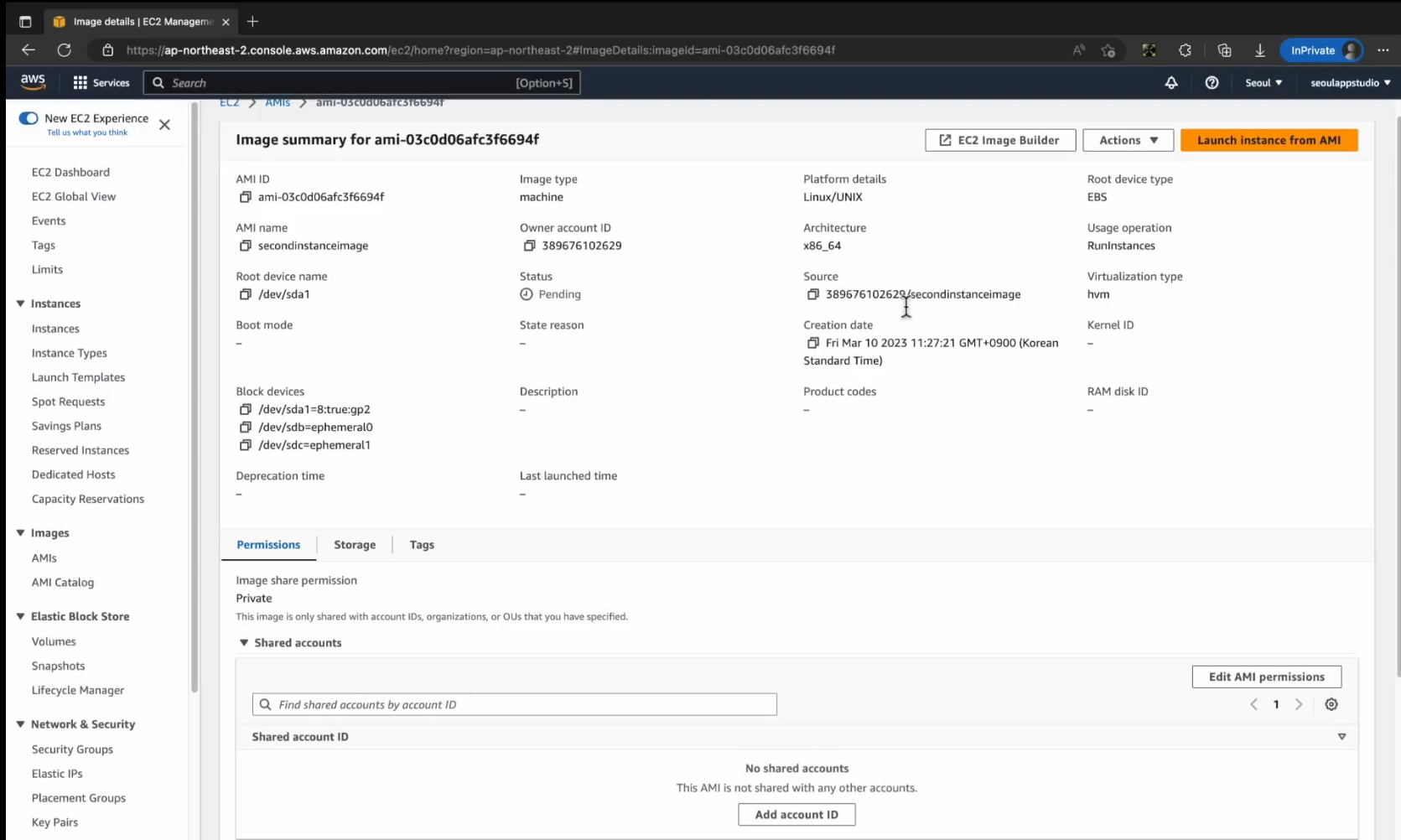Viewport: 1401px width, 840px height.
Task: Open browser downloads icon
Action: point(1259,50)
